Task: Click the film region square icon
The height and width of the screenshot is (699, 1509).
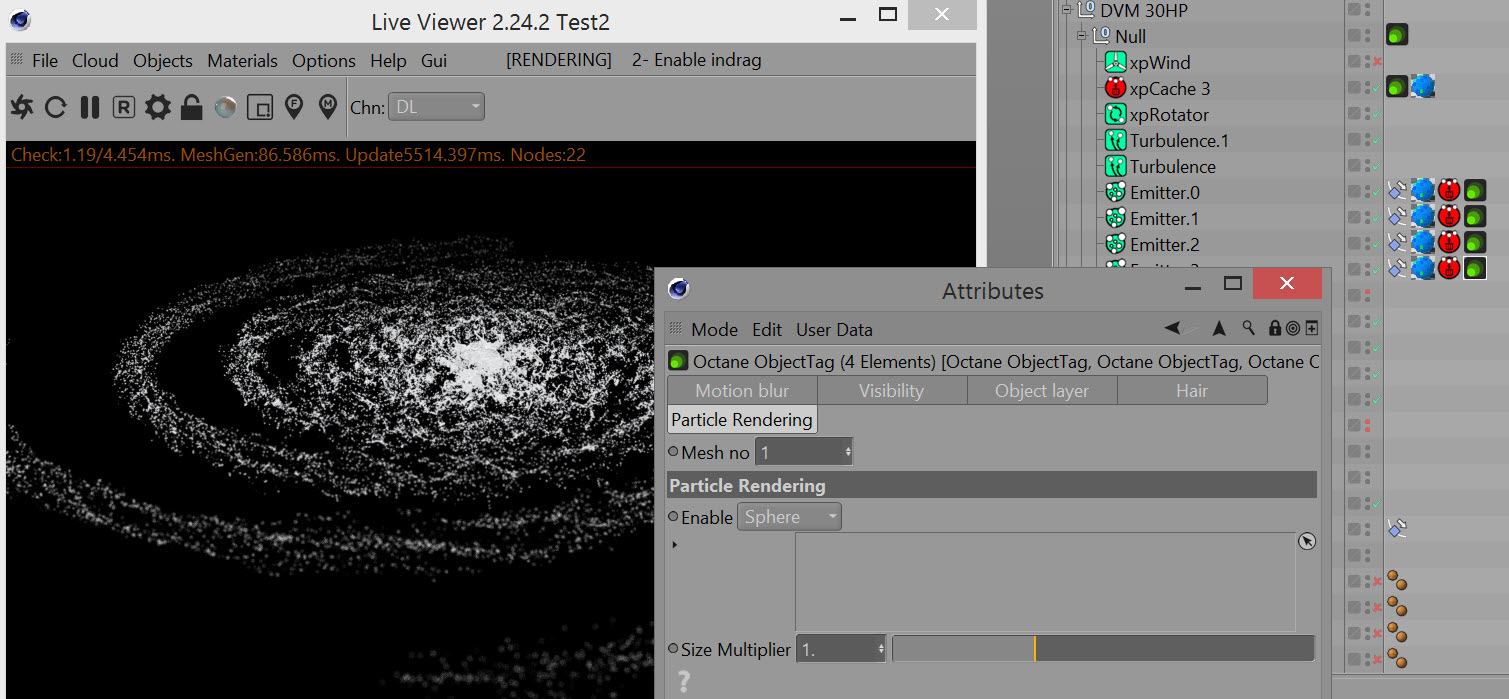Action: [x=260, y=107]
